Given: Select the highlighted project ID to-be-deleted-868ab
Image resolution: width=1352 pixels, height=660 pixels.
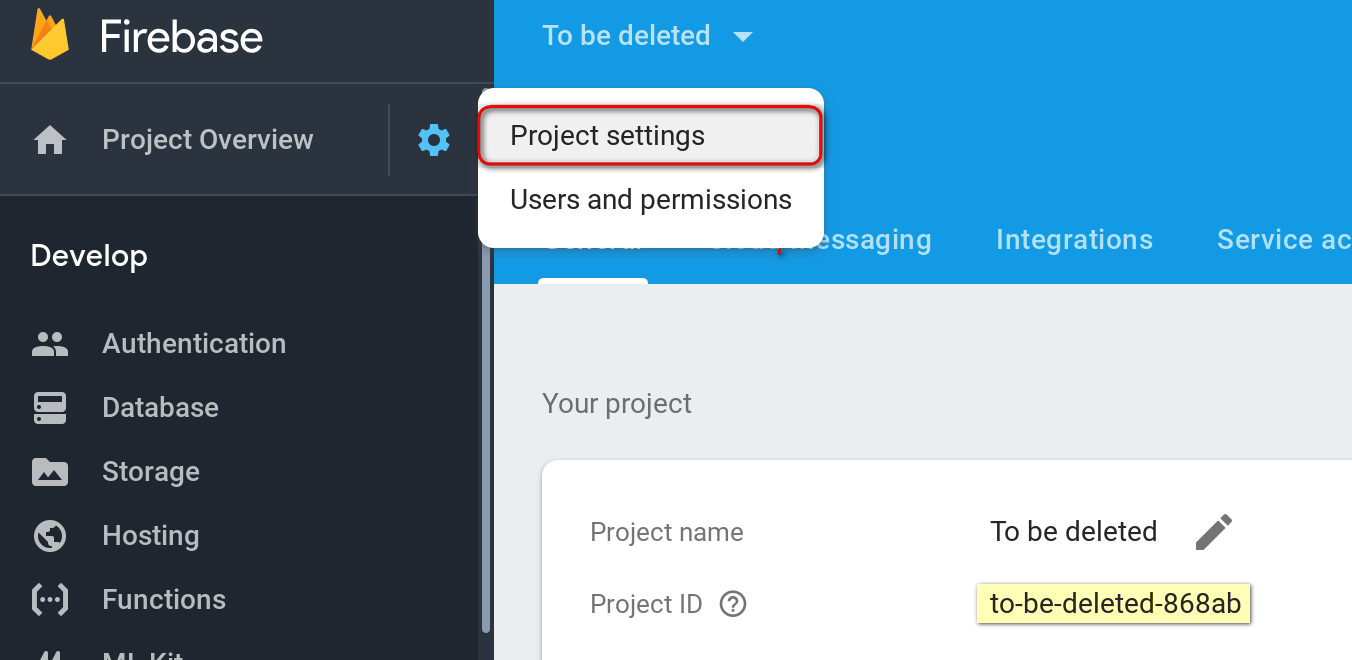Looking at the screenshot, I should tap(1112, 603).
